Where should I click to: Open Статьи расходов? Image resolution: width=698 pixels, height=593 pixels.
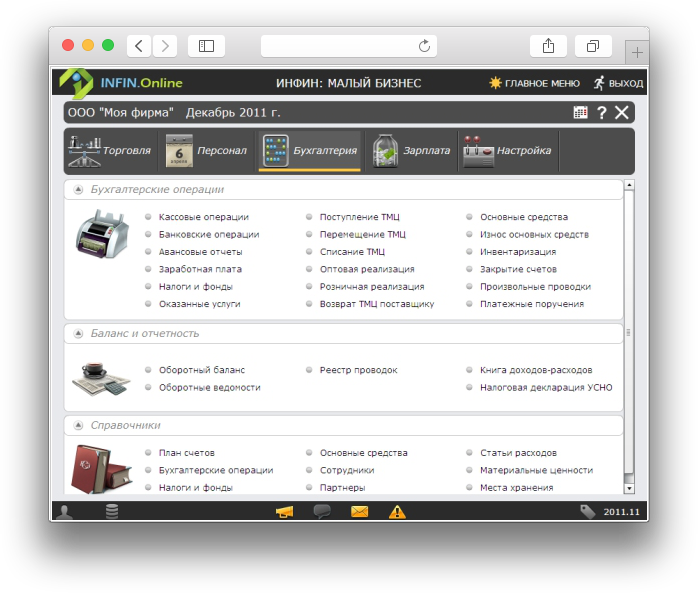518,453
